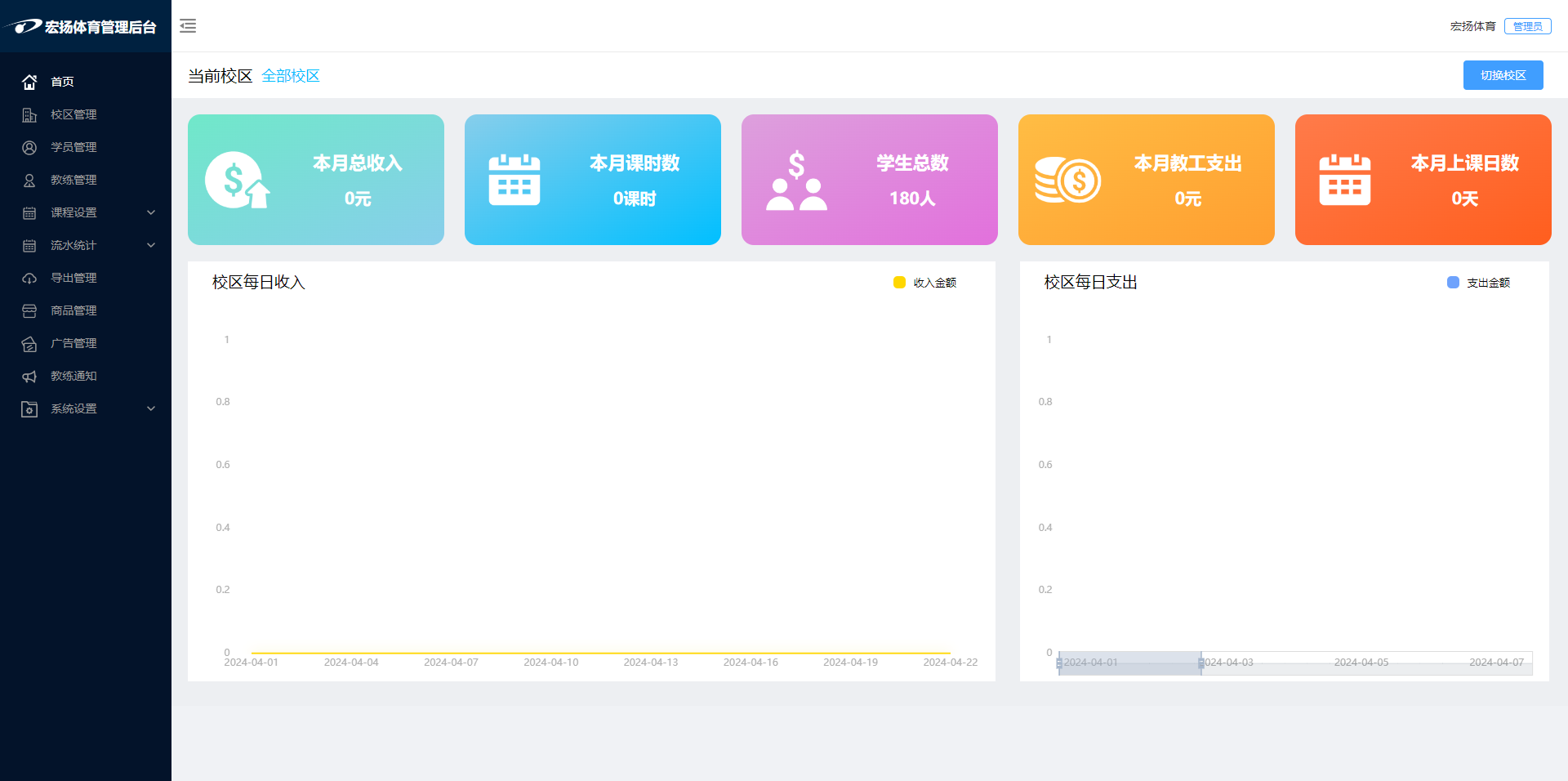Open the 广告管理 menu item

point(86,343)
